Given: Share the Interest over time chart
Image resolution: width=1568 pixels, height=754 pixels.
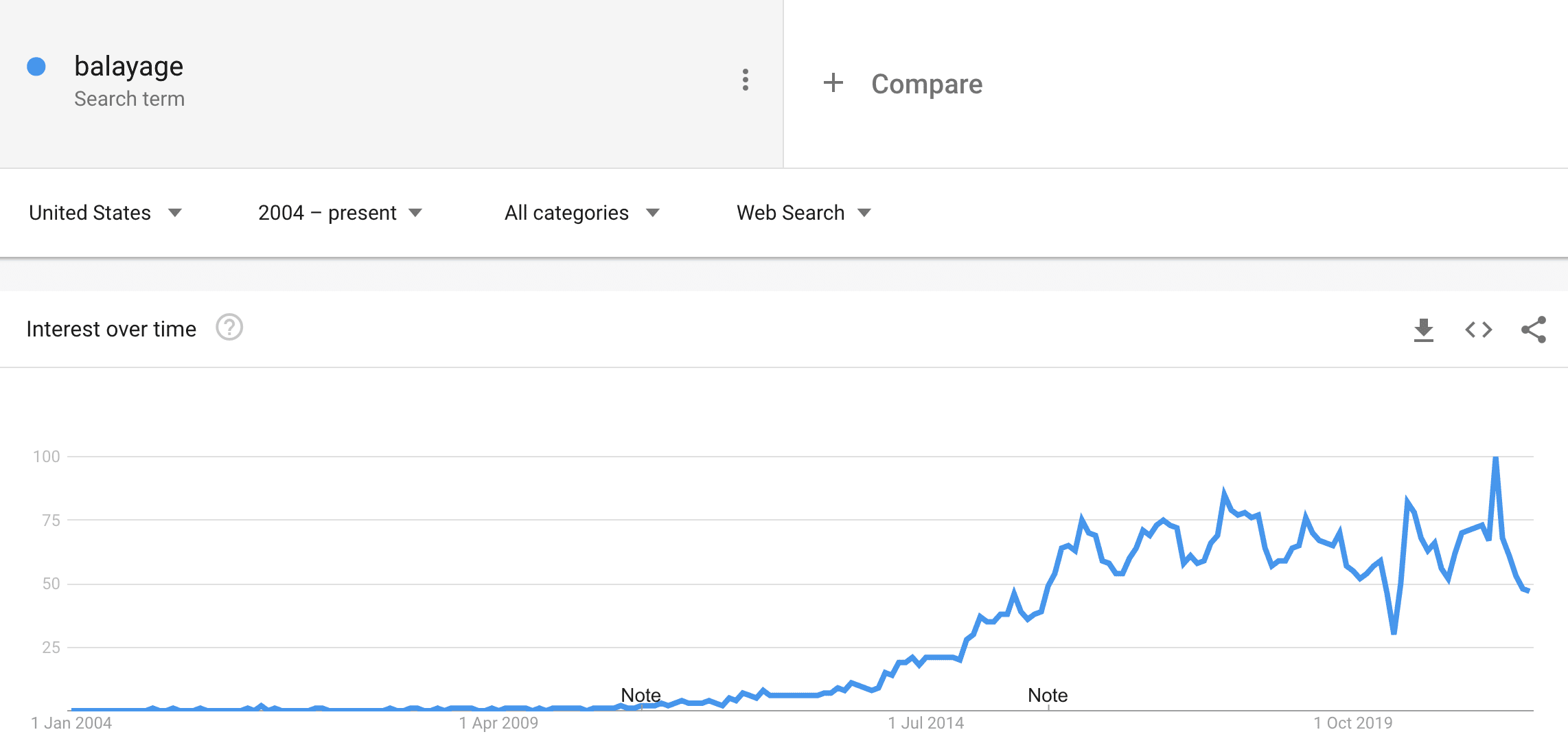Looking at the screenshot, I should pos(1534,330).
